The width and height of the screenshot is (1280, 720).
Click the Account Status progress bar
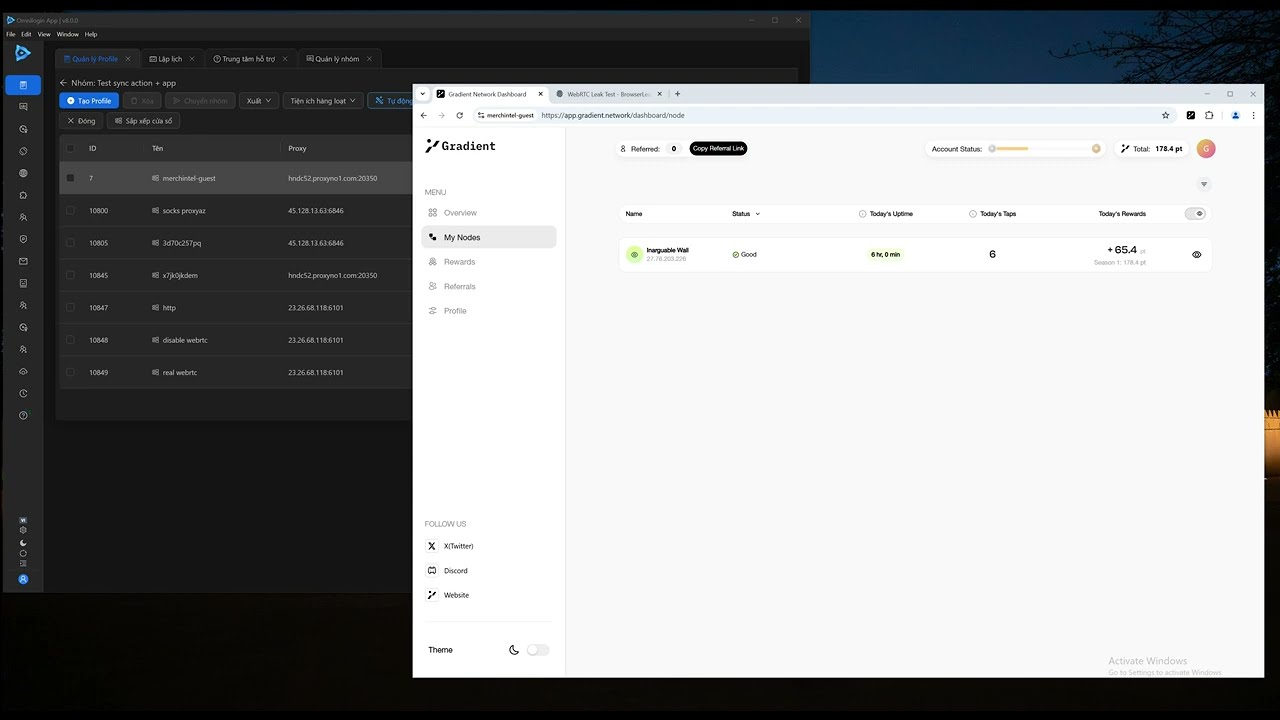[x=1044, y=149]
